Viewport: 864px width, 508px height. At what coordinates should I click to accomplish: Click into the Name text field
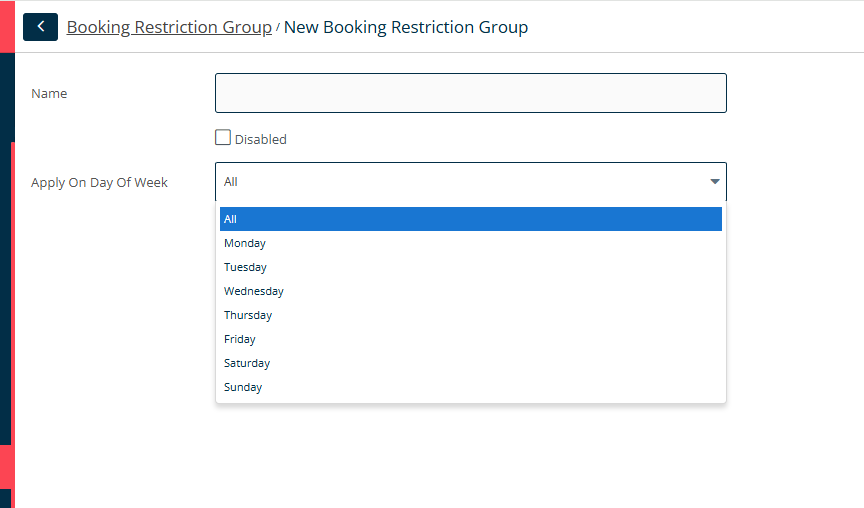pos(470,93)
